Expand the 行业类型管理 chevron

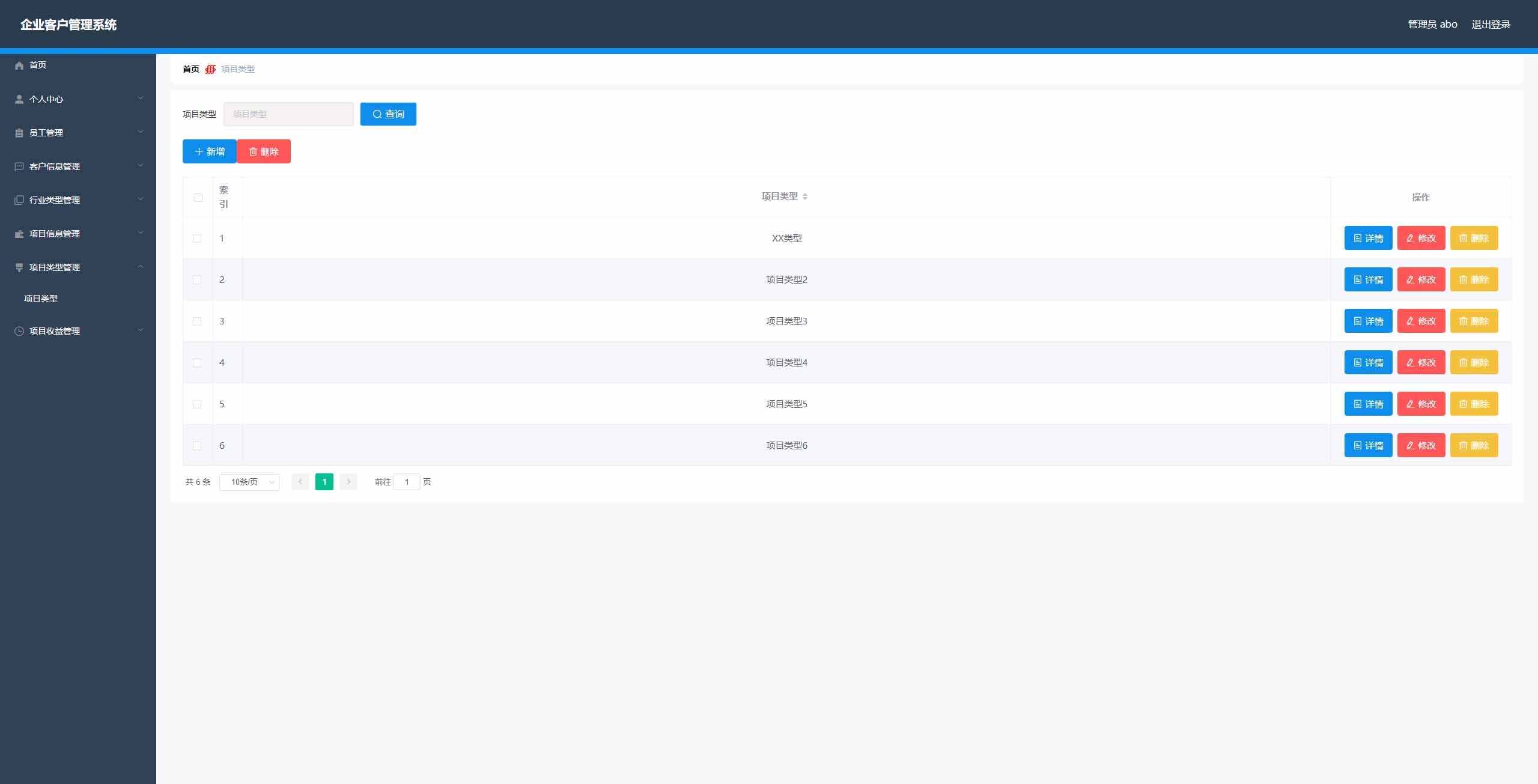[141, 199]
